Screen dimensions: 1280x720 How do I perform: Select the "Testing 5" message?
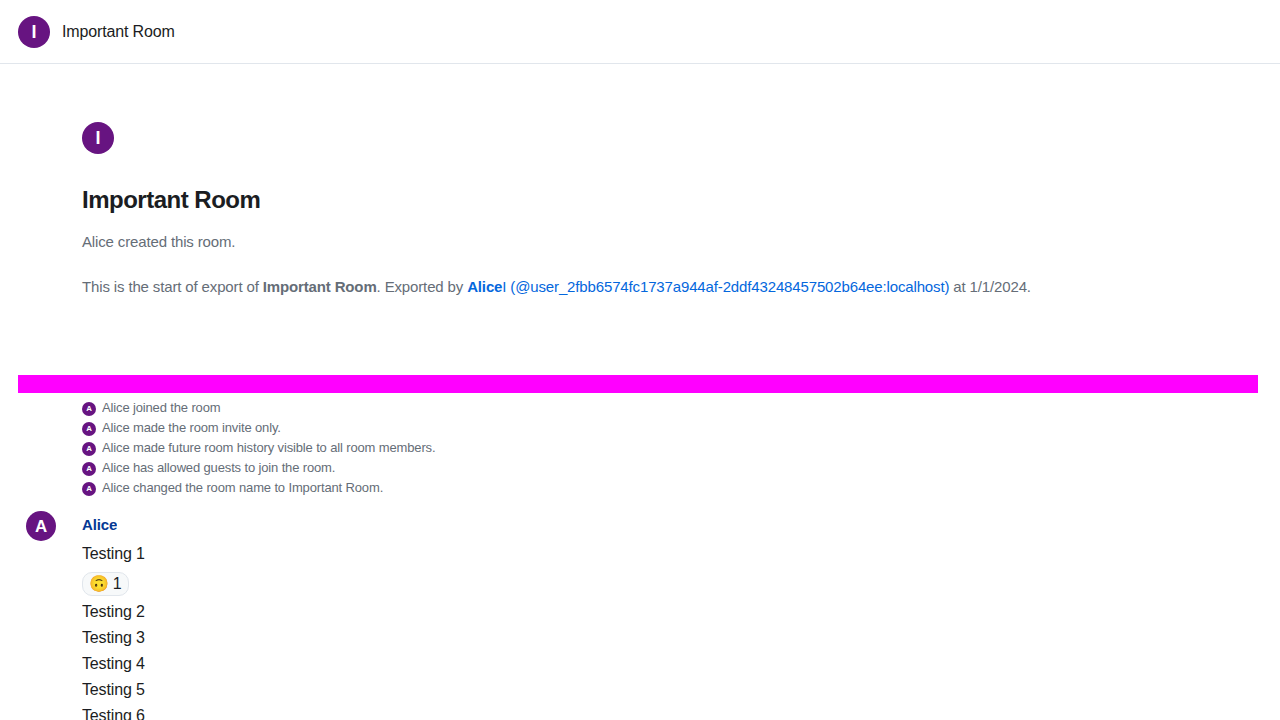(113, 690)
